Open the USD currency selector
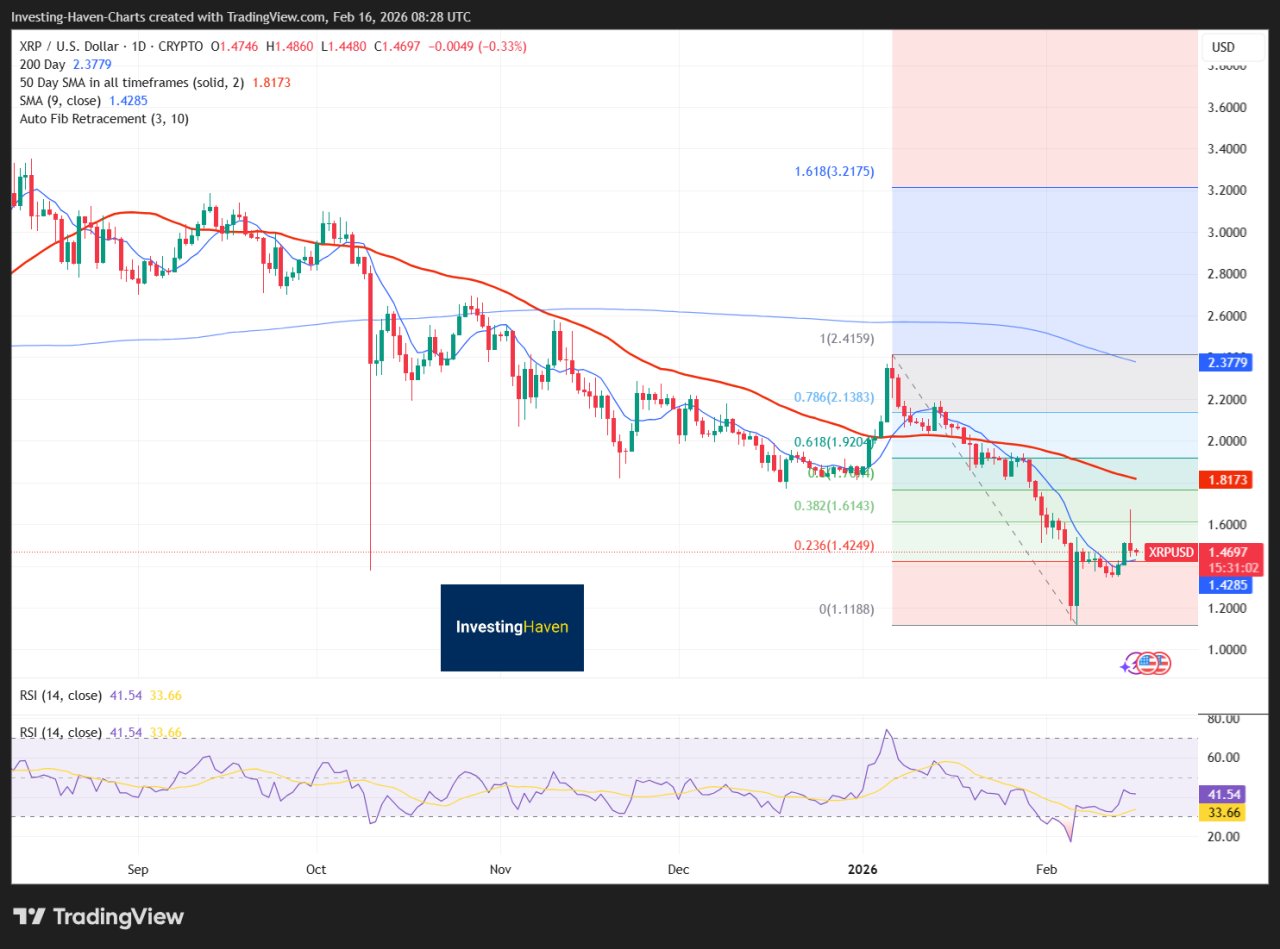Image resolution: width=1280 pixels, height=949 pixels. click(x=1223, y=47)
